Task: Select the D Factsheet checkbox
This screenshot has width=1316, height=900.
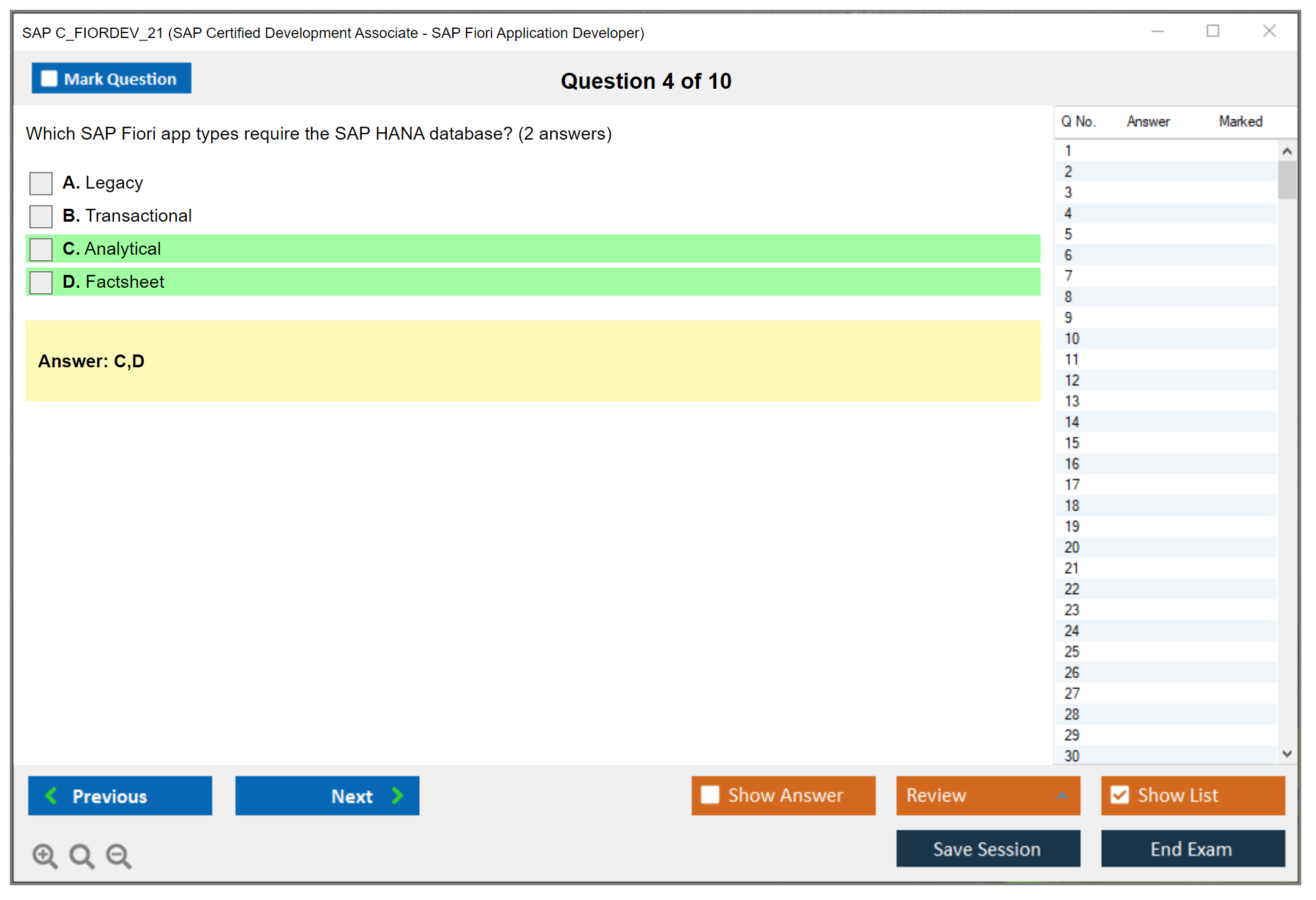Action: (x=41, y=282)
